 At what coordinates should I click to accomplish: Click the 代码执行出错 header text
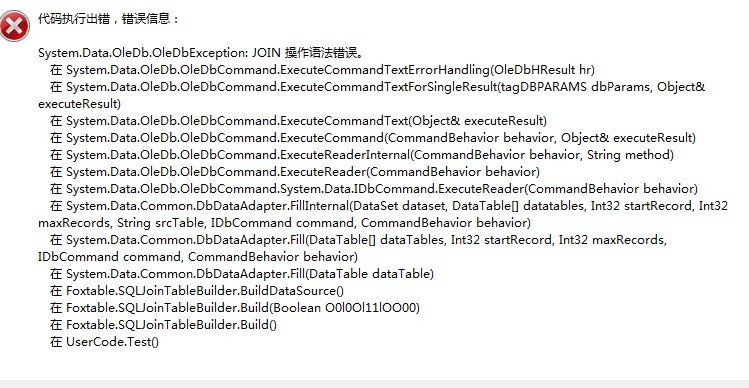74,19
